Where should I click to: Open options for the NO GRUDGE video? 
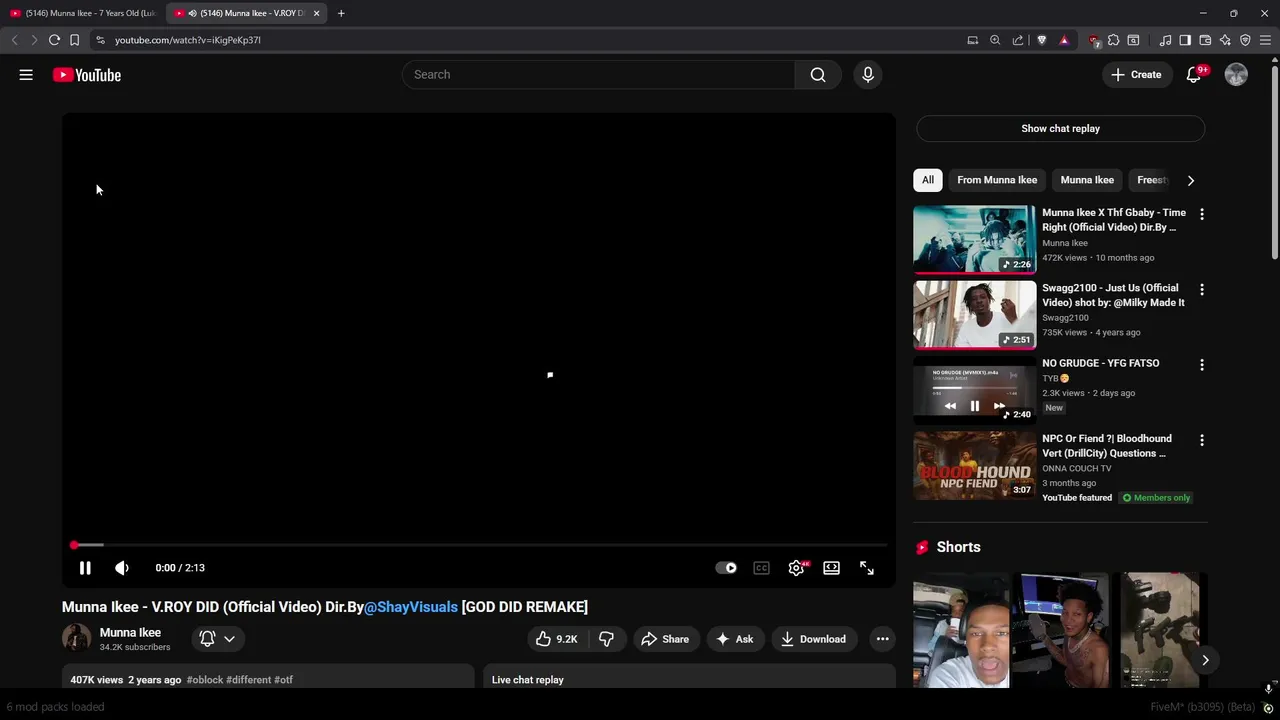1202,365
